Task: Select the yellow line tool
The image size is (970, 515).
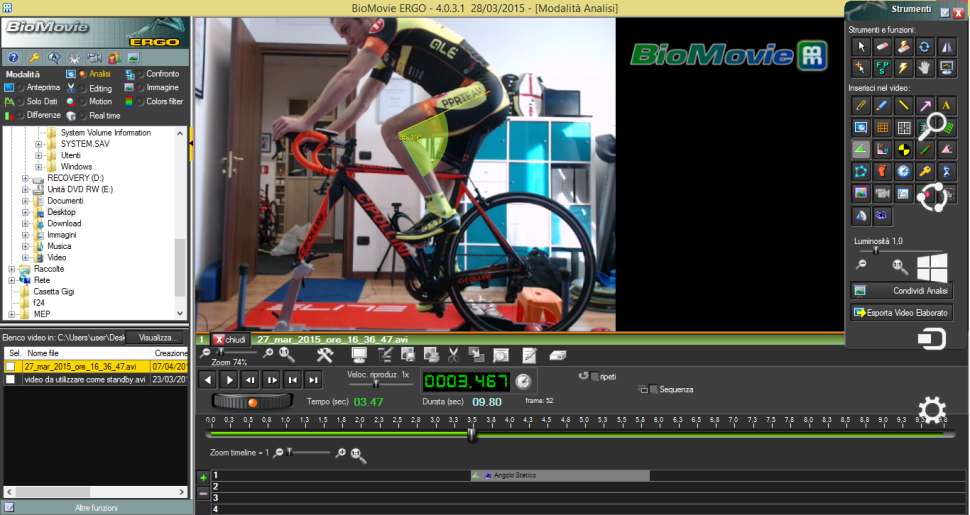Action: tap(903, 105)
